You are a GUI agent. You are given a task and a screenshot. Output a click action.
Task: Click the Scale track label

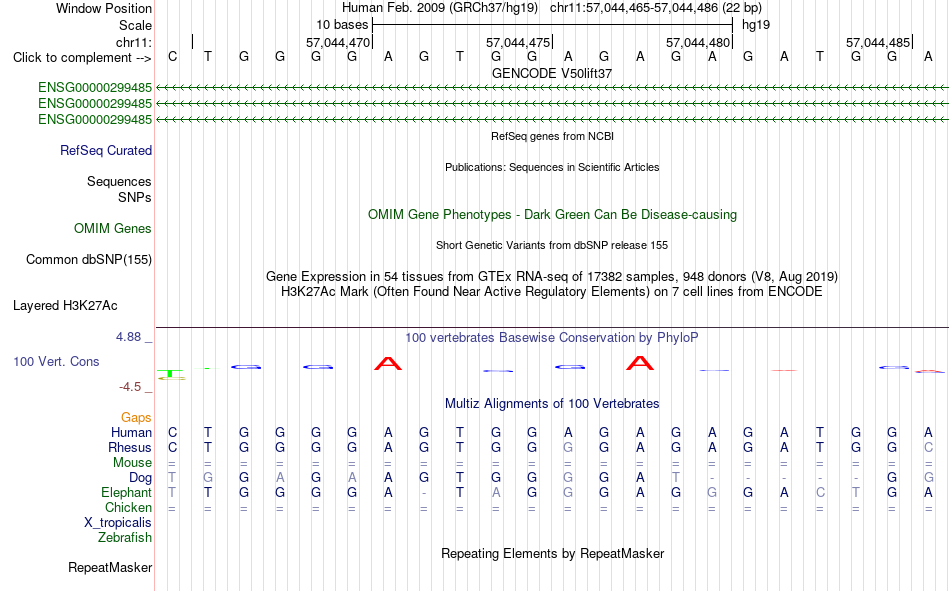135,25
